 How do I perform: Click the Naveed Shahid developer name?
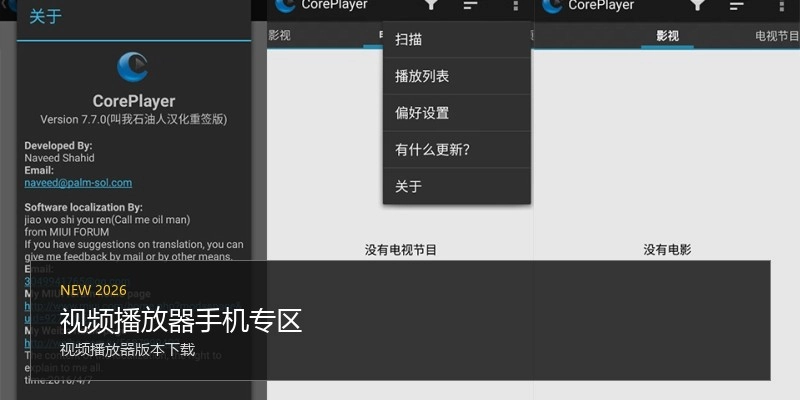(x=59, y=158)
